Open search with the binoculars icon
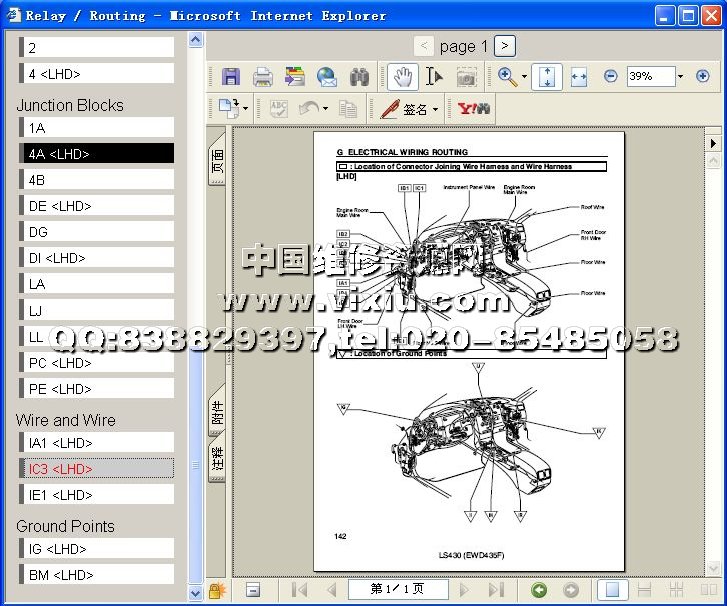Viewport: 727px width, 606px height. (359, 77)
